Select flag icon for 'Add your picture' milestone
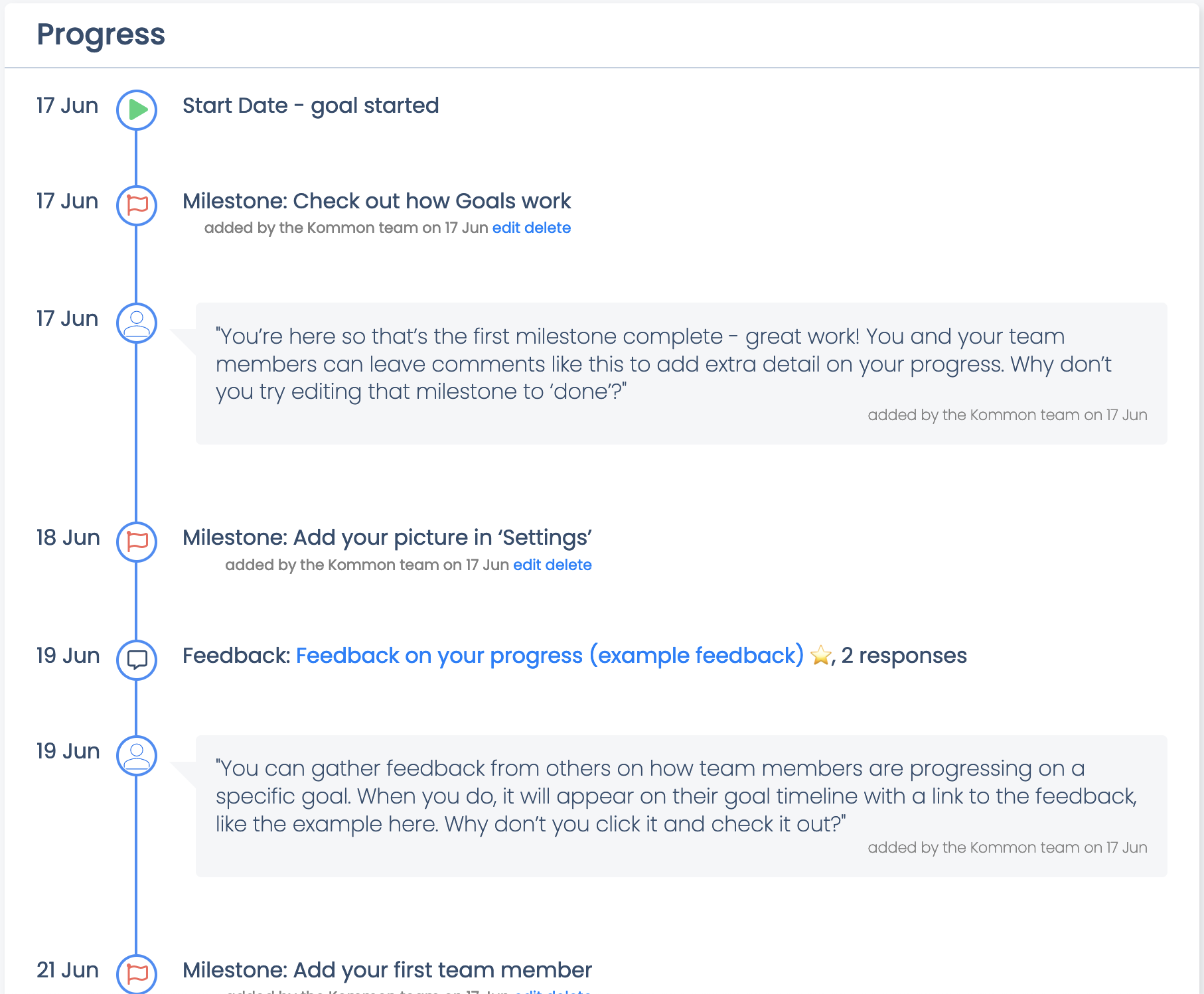 click(x=137, y=541)
